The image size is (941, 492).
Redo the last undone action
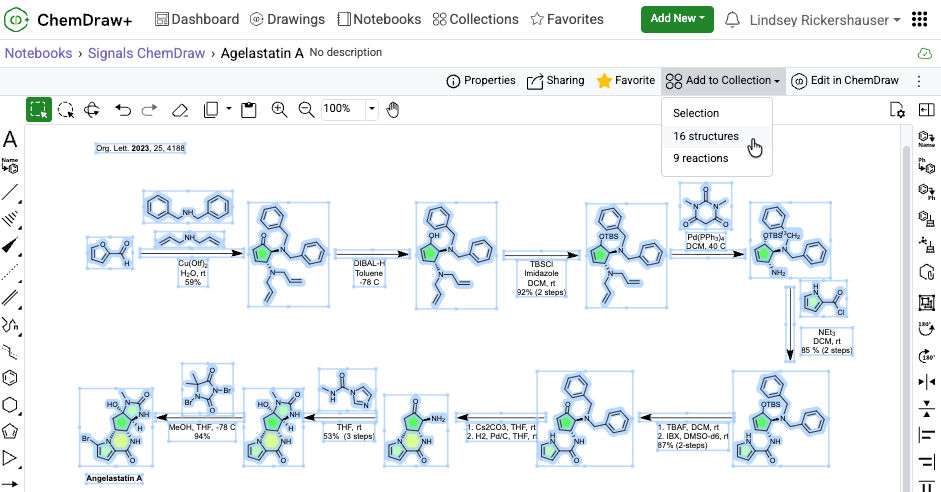[x=149, y=110]
